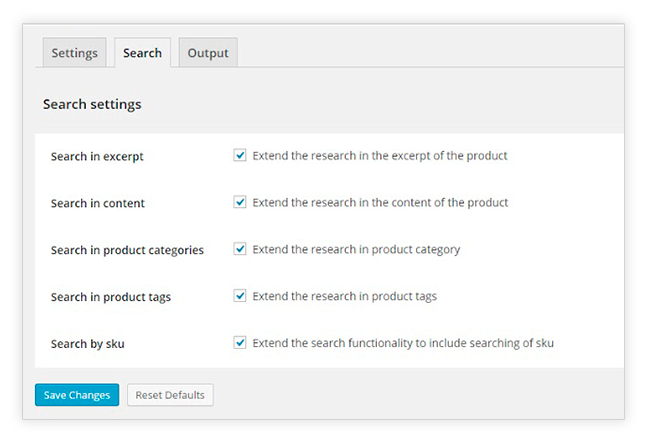
Task: Click the Save Changes button
Action: [77, 395]
